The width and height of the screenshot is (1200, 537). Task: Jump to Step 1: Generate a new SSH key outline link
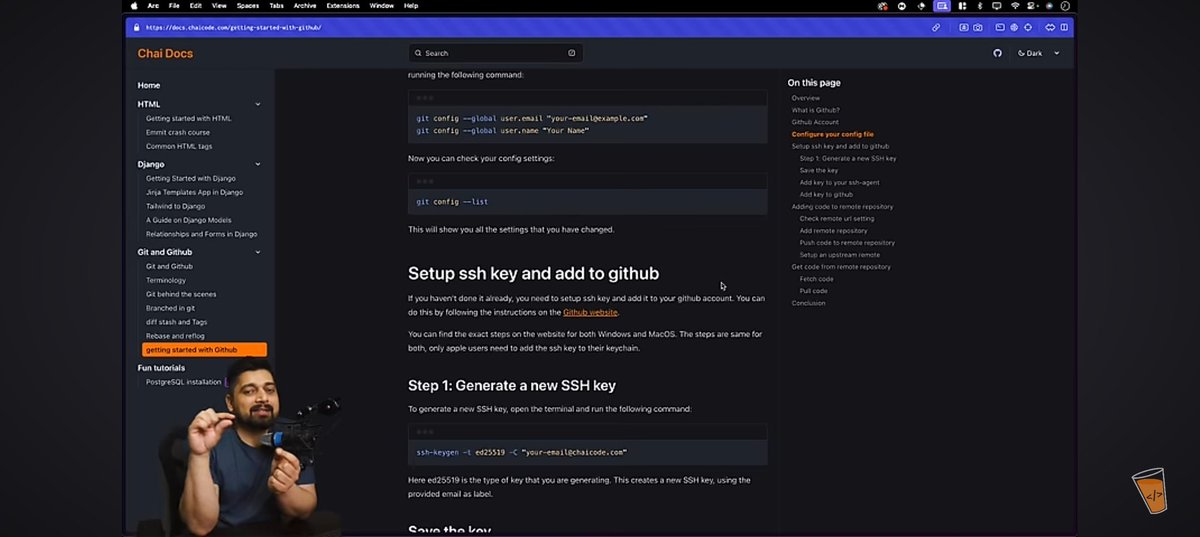click(848, 158)
